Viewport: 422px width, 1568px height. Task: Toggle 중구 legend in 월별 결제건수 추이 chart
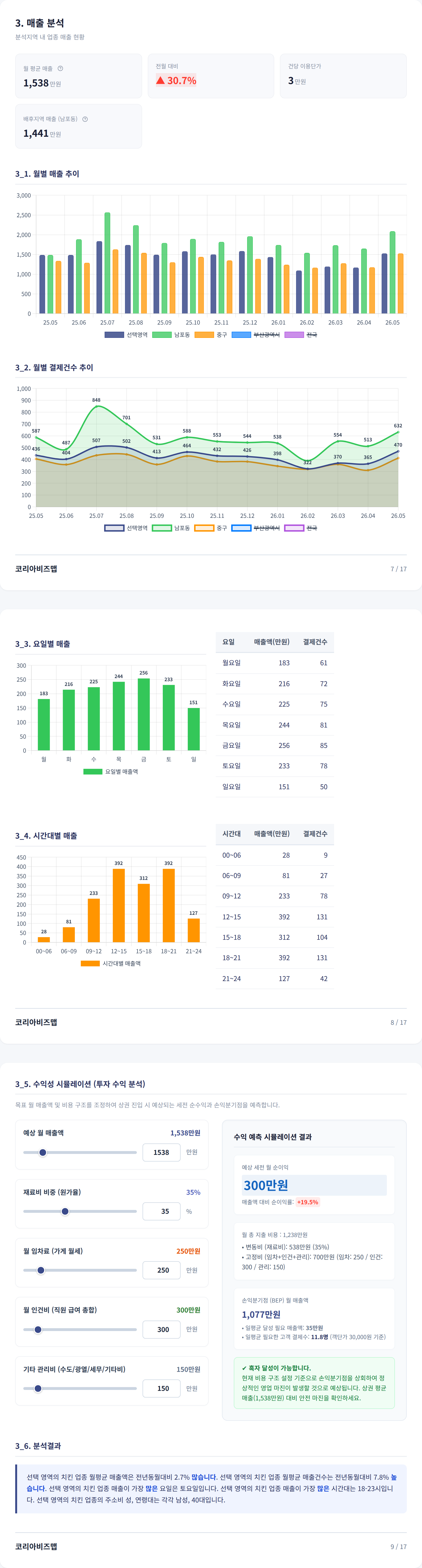click(x=211, y=528)
